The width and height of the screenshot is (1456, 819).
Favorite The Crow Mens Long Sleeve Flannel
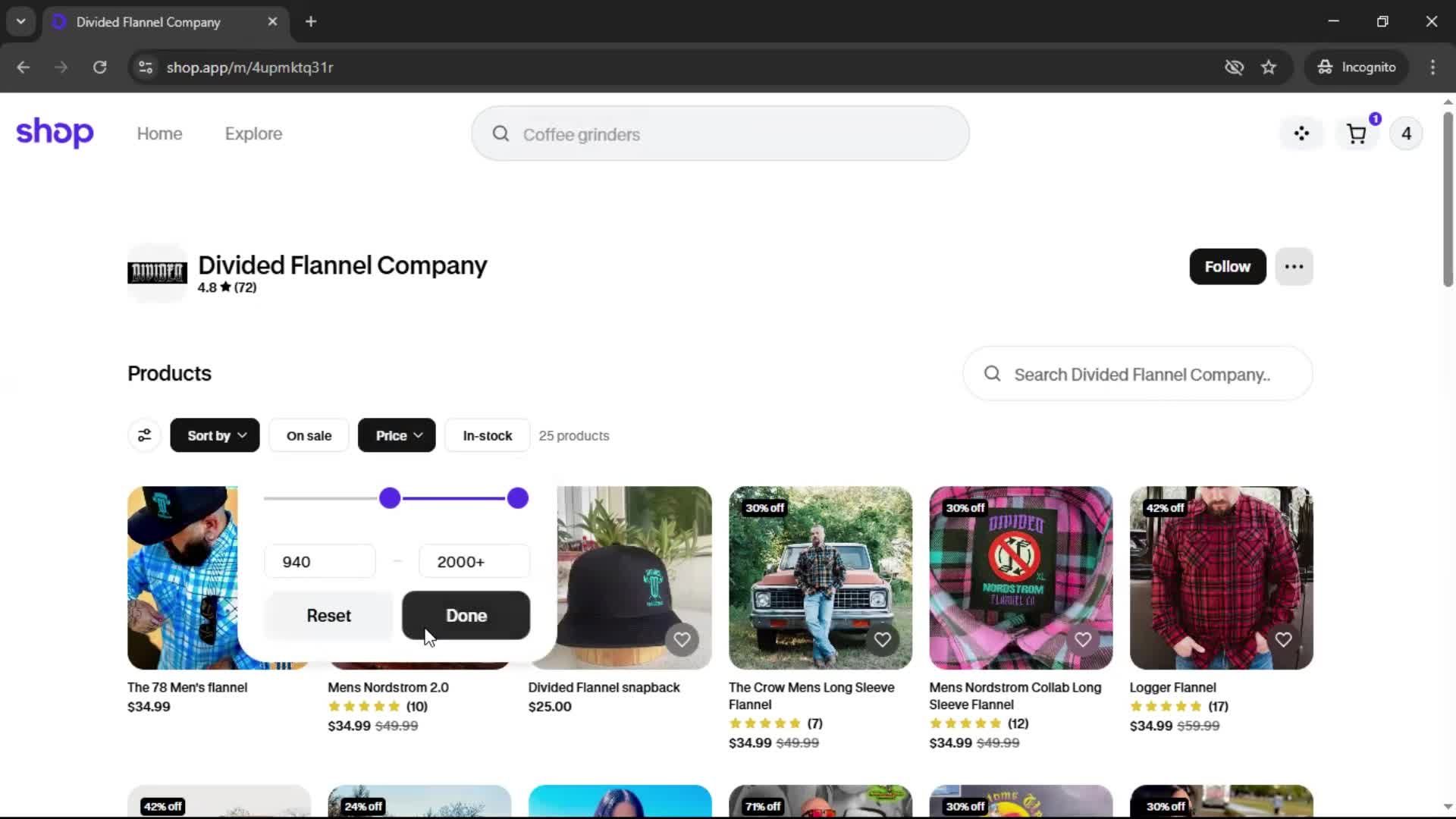point(882,640)
